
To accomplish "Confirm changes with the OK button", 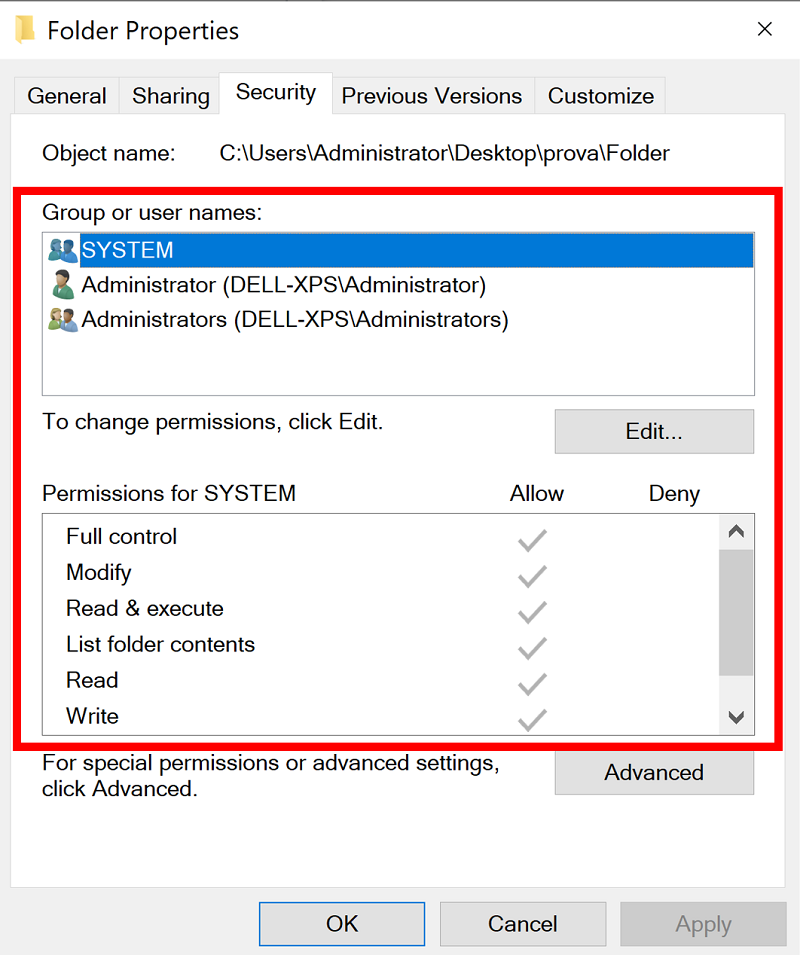I will [x=341, y=923].
